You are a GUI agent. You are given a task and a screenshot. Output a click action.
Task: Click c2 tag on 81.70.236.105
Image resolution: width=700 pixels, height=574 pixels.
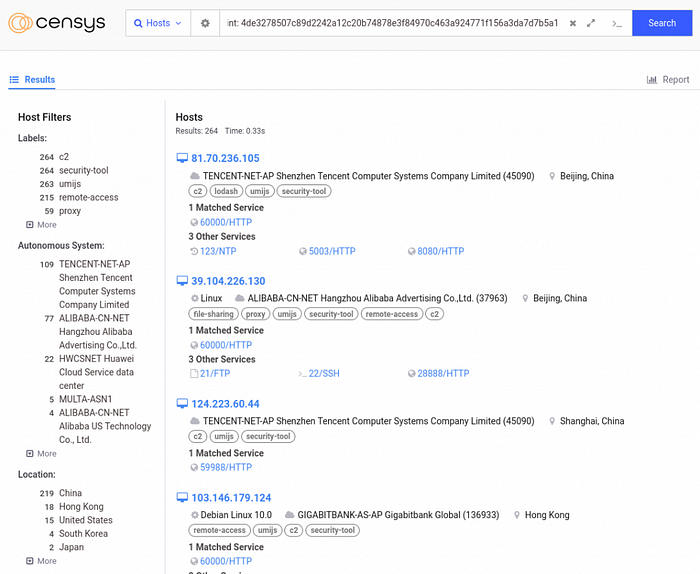pyautogui.click(x=198, y=191)
